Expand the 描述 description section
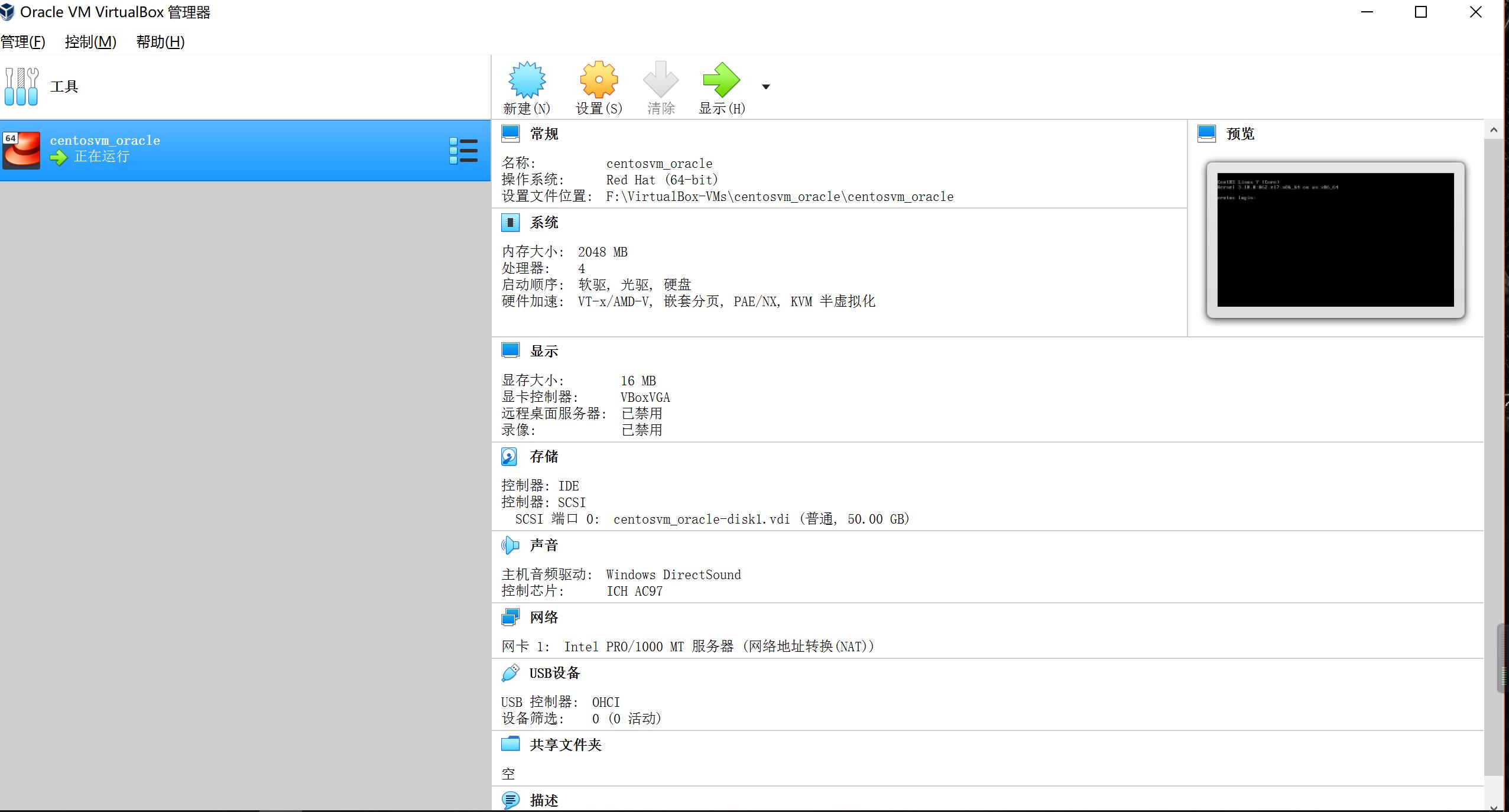This screenshot has height=812, width=1509. click(511, 800)
